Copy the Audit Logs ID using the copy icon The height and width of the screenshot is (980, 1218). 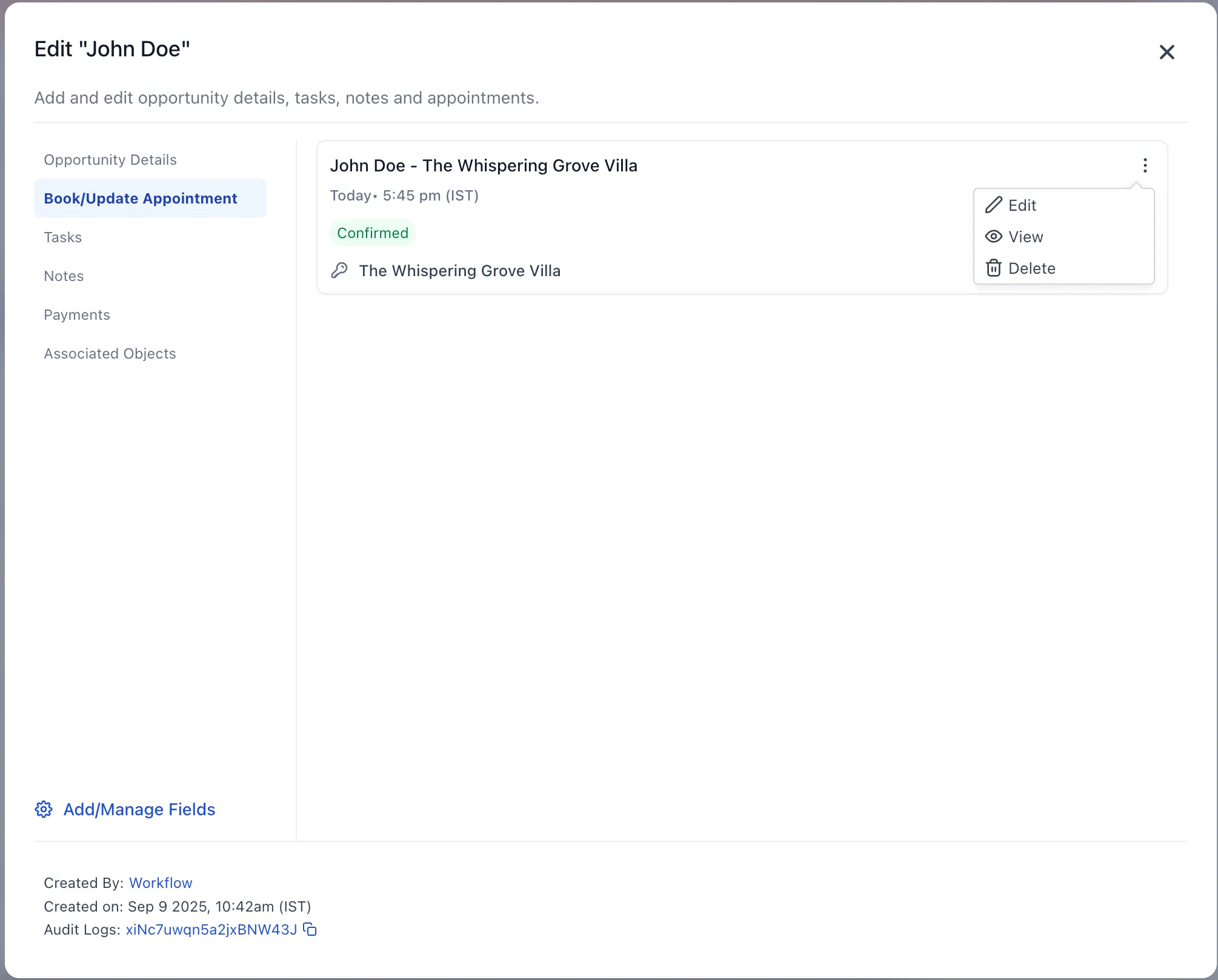tap(309, 930)
